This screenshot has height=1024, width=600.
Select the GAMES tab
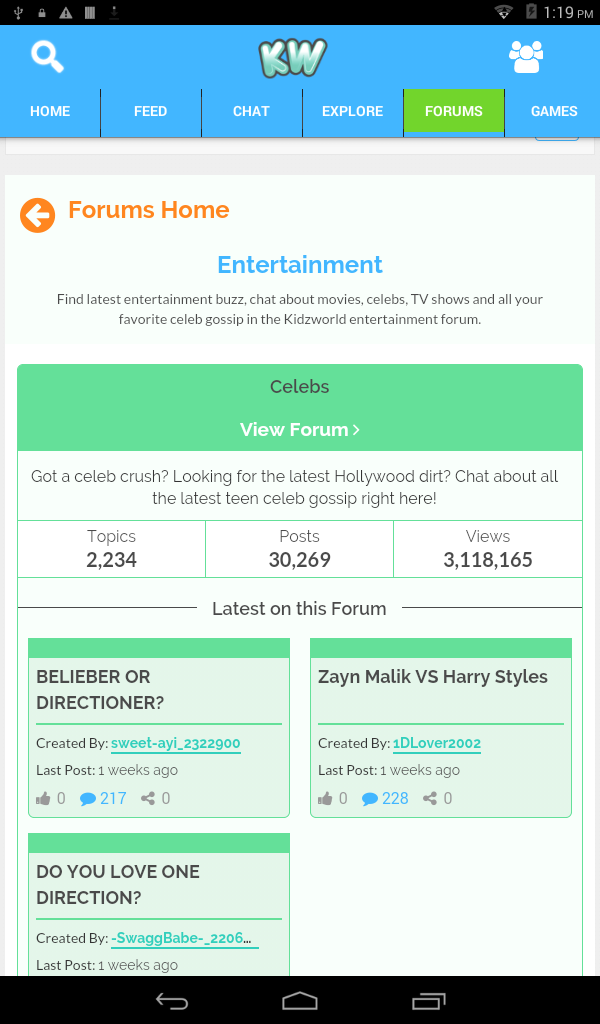(554, 112)
